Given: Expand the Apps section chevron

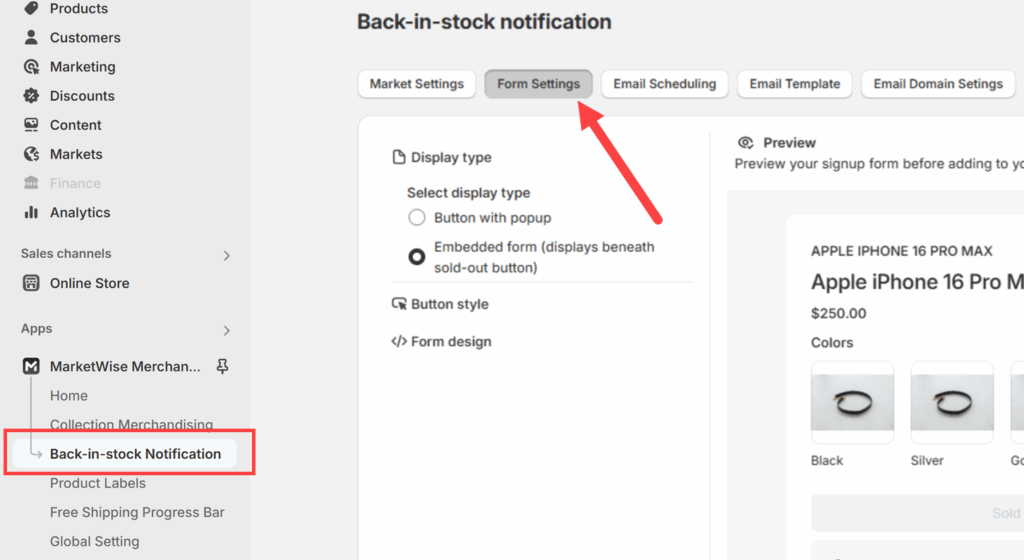Looking at the screenshot, I should [x=226, y=330].
